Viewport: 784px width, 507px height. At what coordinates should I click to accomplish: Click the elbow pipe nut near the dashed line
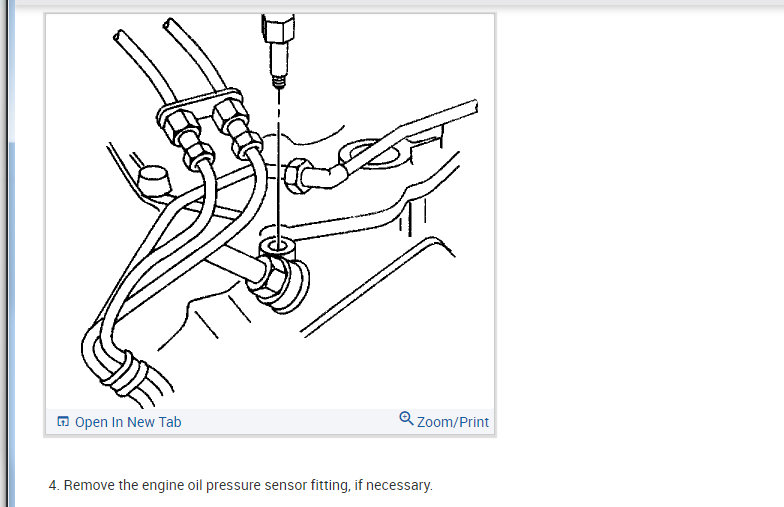pos(296,176)
